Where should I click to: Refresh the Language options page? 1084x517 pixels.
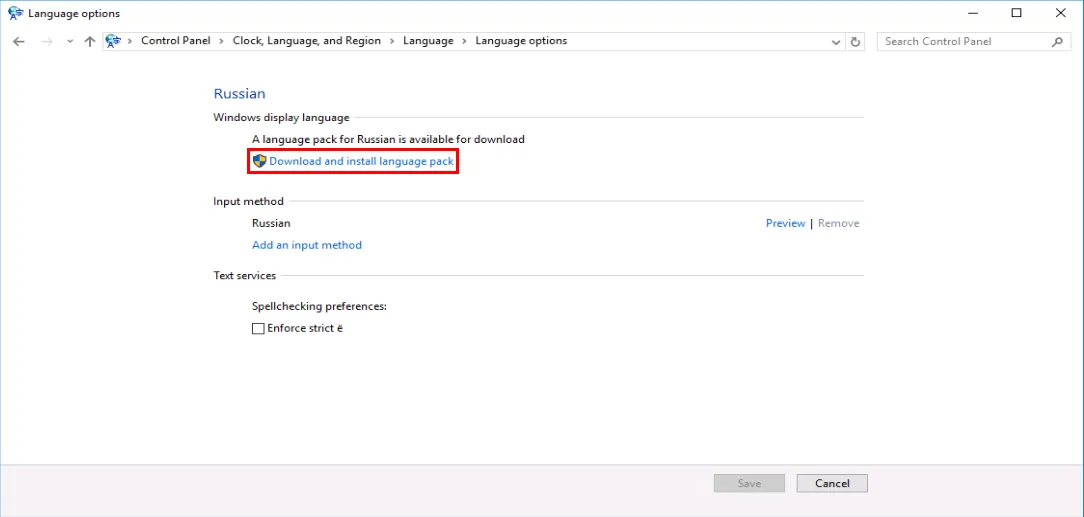[855, 42]
